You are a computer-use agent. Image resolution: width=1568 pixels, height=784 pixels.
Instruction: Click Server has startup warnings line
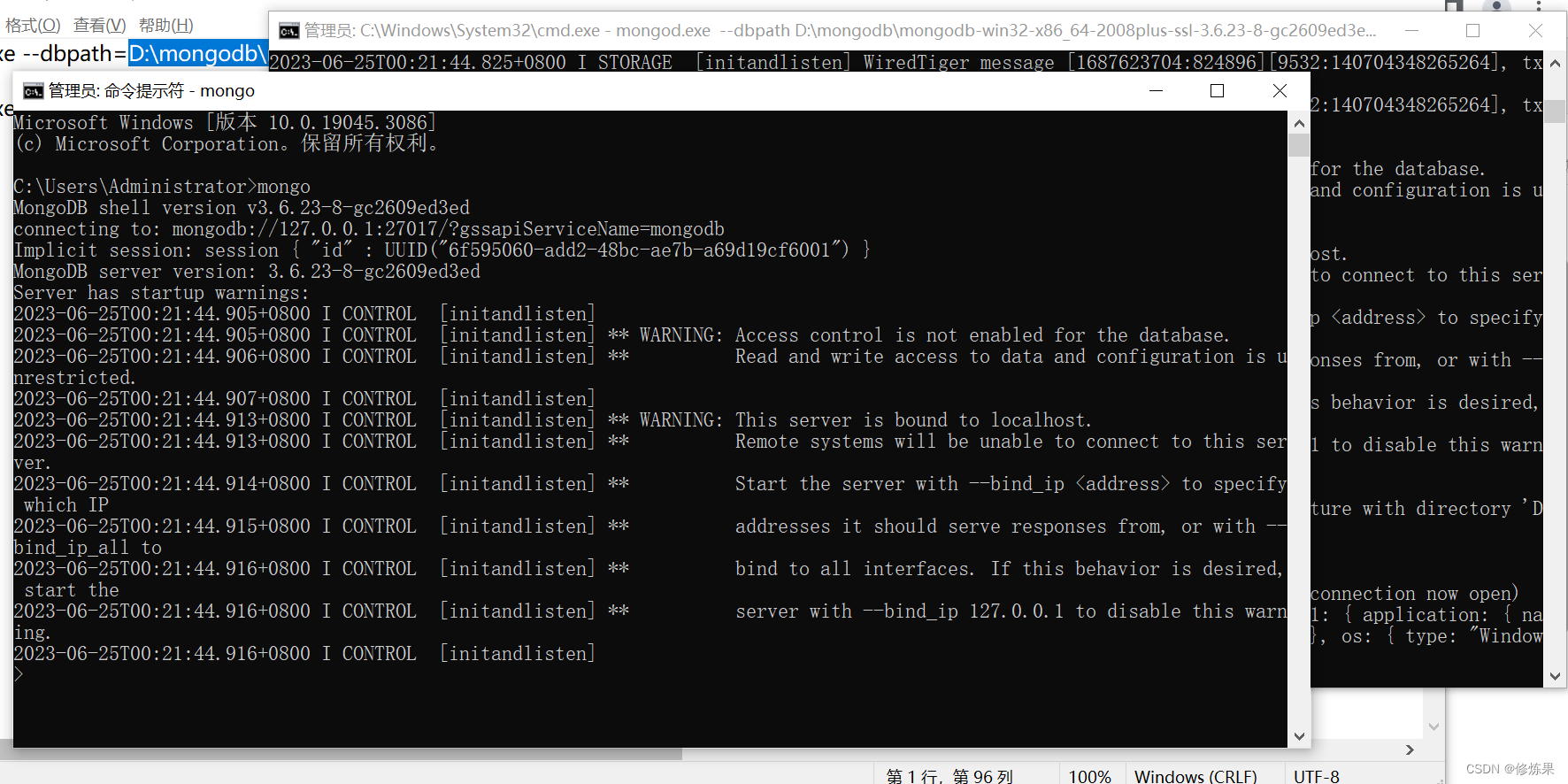point(162,293)
